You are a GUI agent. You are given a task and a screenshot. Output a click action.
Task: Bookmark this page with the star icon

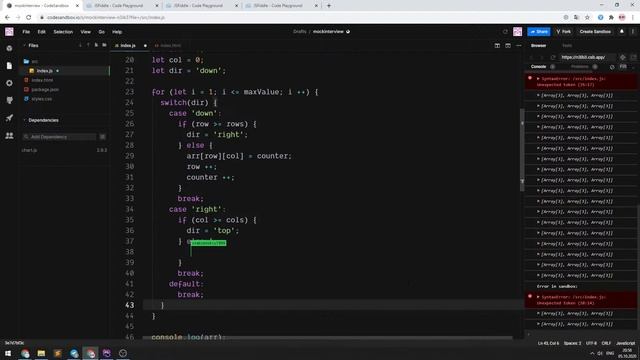pos(587,18)
